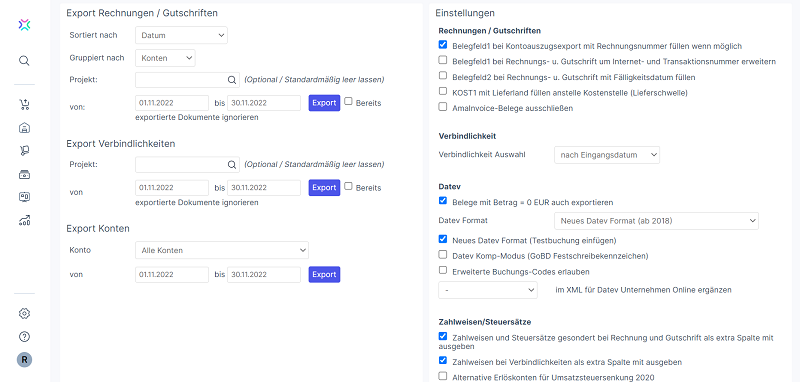Click Export button for Rechnungen / Gutschriften
The height and width of the screenshot is (382, 800).
324,103
